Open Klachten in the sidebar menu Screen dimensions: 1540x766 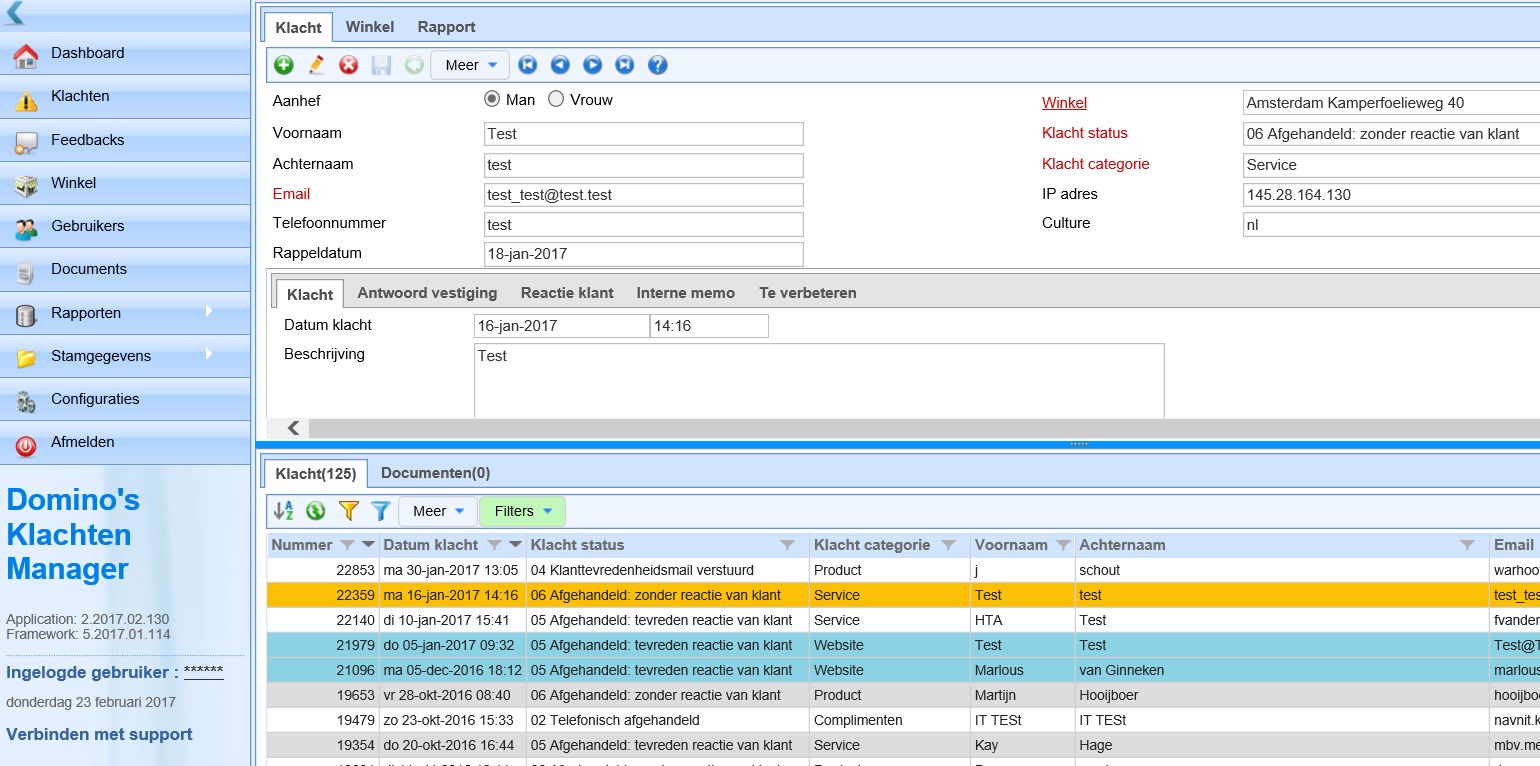point(125,96)
